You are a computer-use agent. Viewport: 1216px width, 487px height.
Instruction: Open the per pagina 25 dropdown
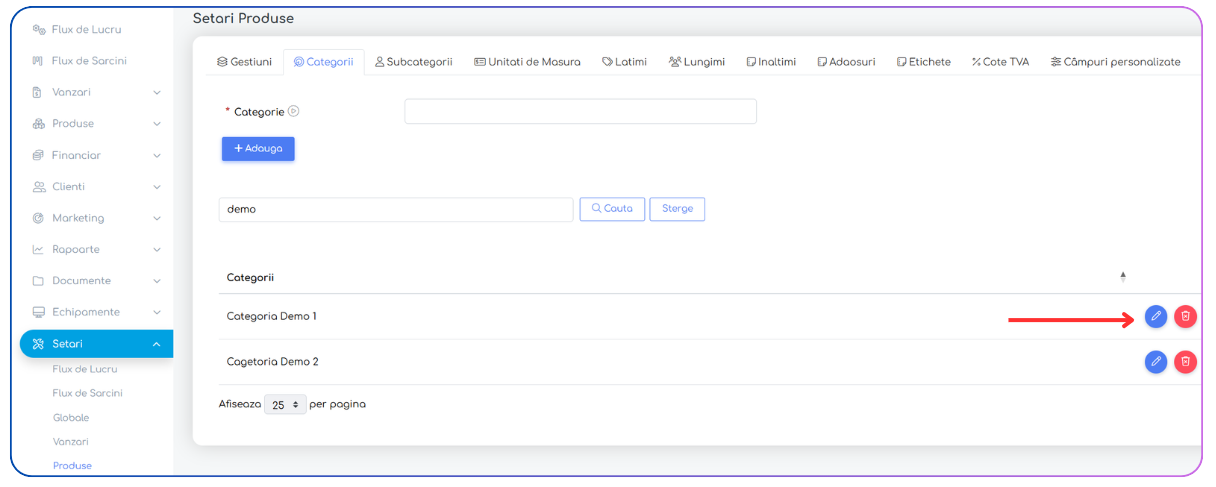[x=286, y=405]
